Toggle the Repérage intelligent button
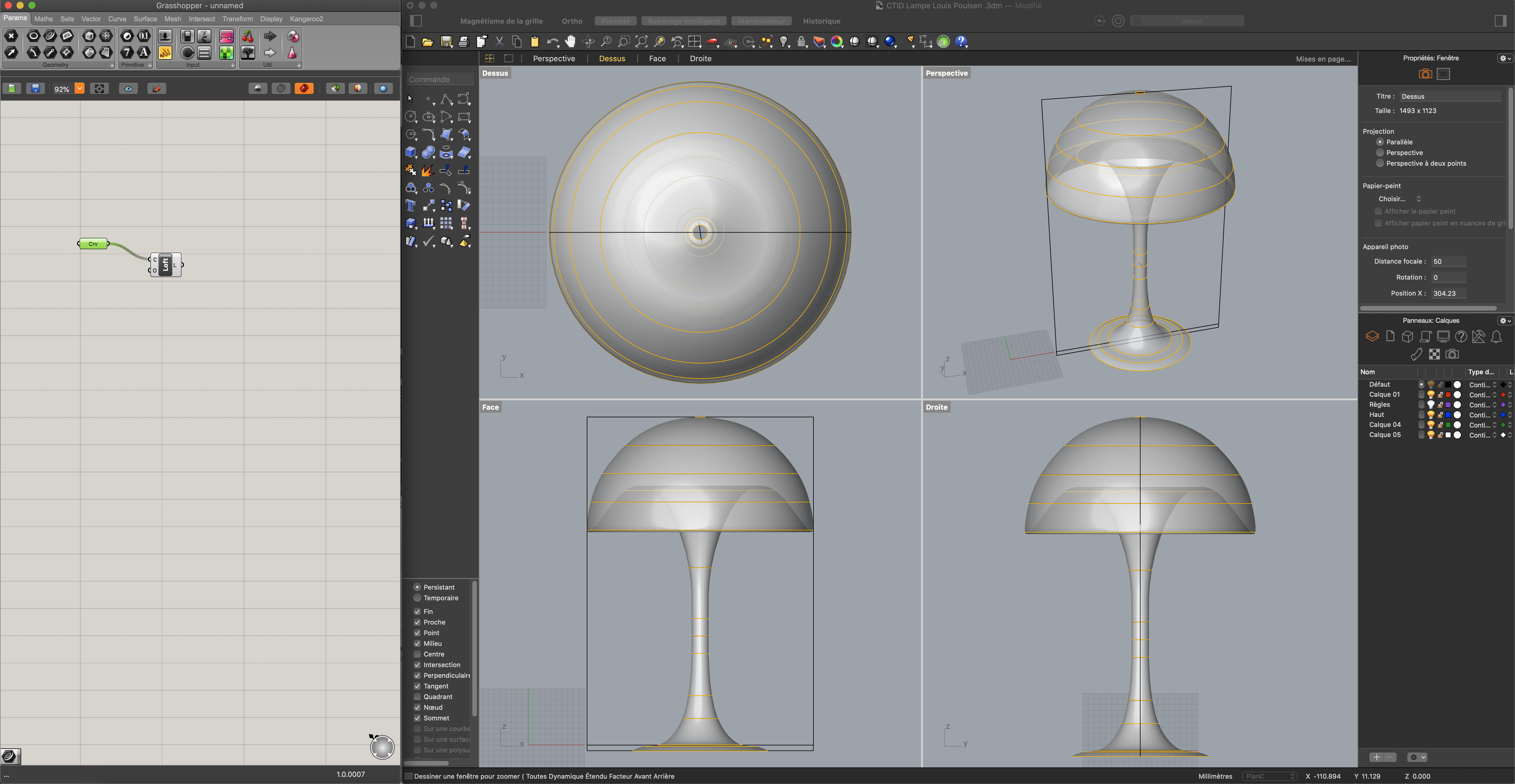This screenshot has height=784, width=1515. [x=684, y=21]
